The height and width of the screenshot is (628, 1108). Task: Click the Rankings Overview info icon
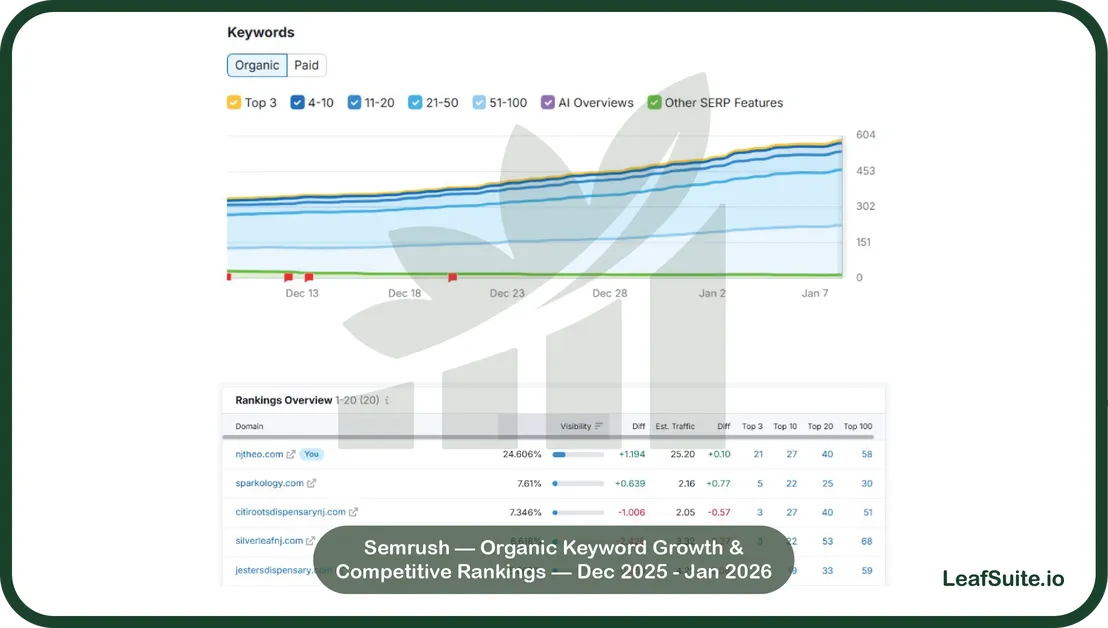point(387,401)
